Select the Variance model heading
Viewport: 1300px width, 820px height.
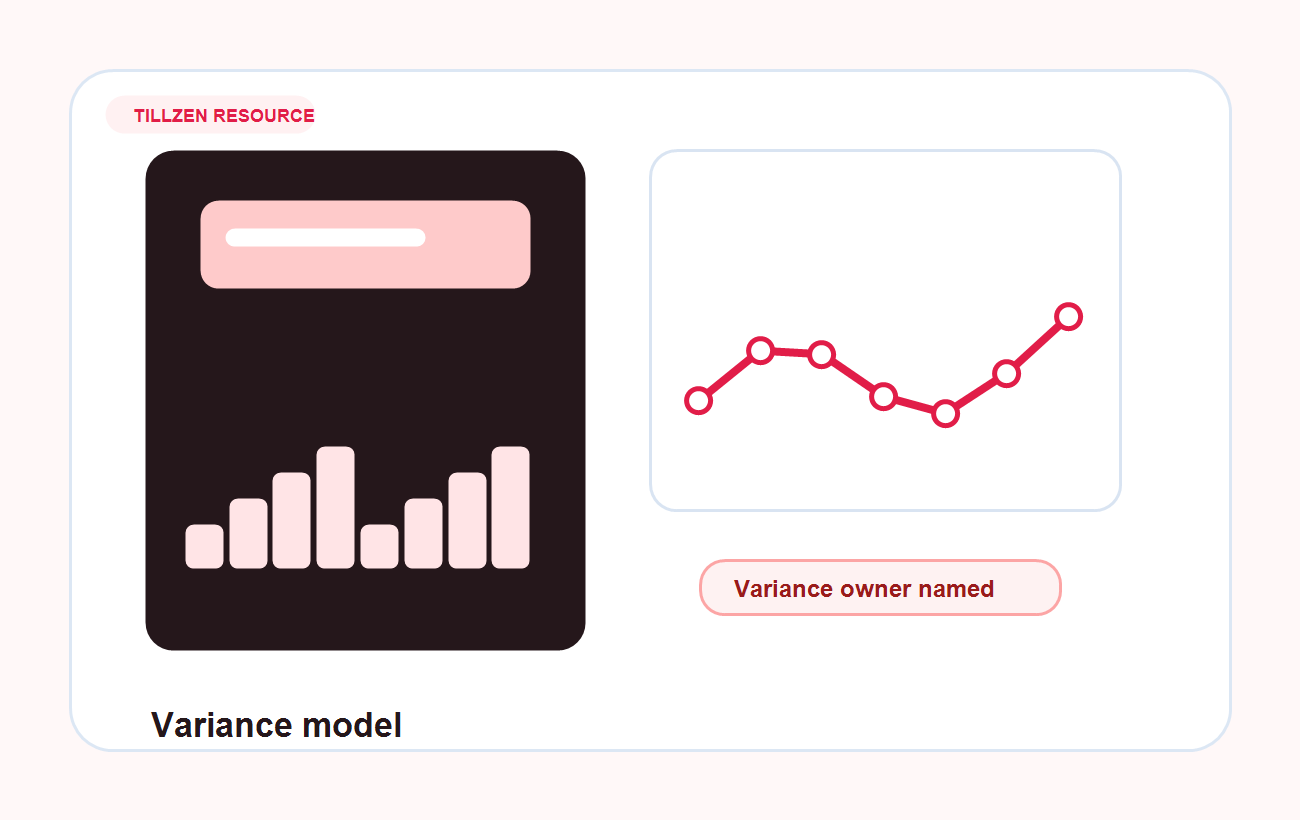pyautogui.click(x=276, y=725)
